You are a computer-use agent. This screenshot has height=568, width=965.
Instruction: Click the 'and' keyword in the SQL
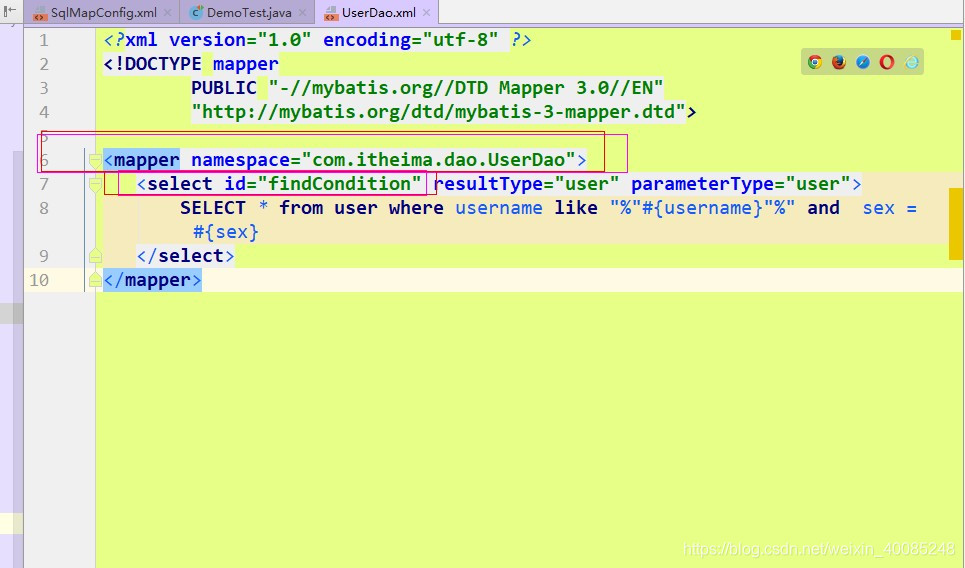pyautogui.click(x=823, y=208)
